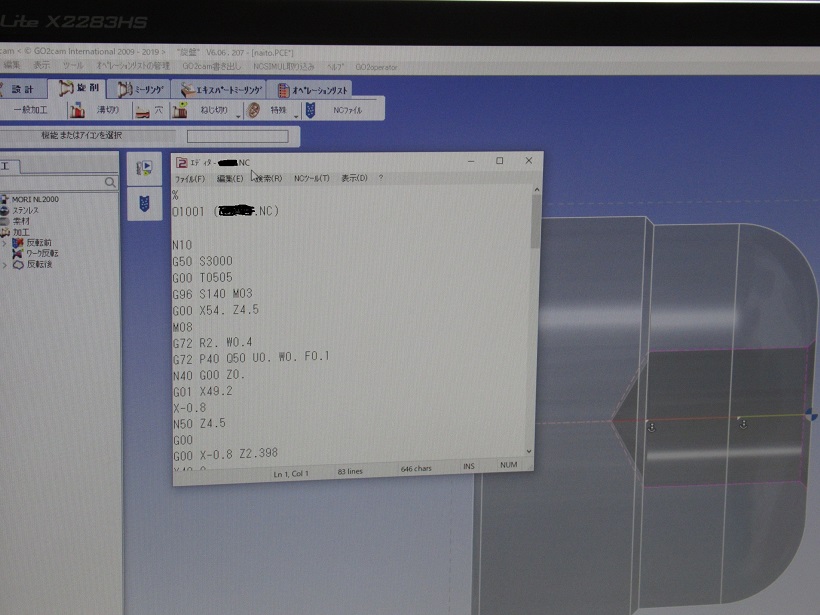Click the line G96 S140 M03
Screen dimensions: 820x615
coord(212,294)
